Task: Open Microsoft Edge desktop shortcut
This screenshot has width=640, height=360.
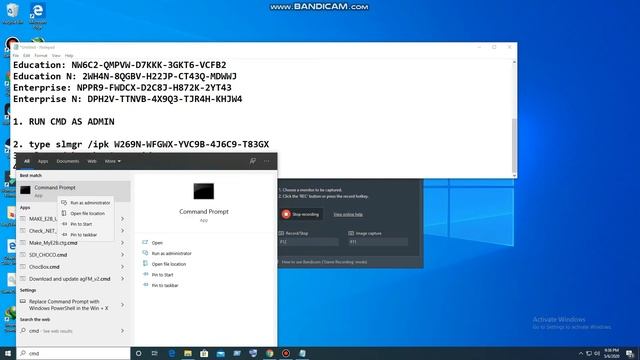Action: pos(38,16)
